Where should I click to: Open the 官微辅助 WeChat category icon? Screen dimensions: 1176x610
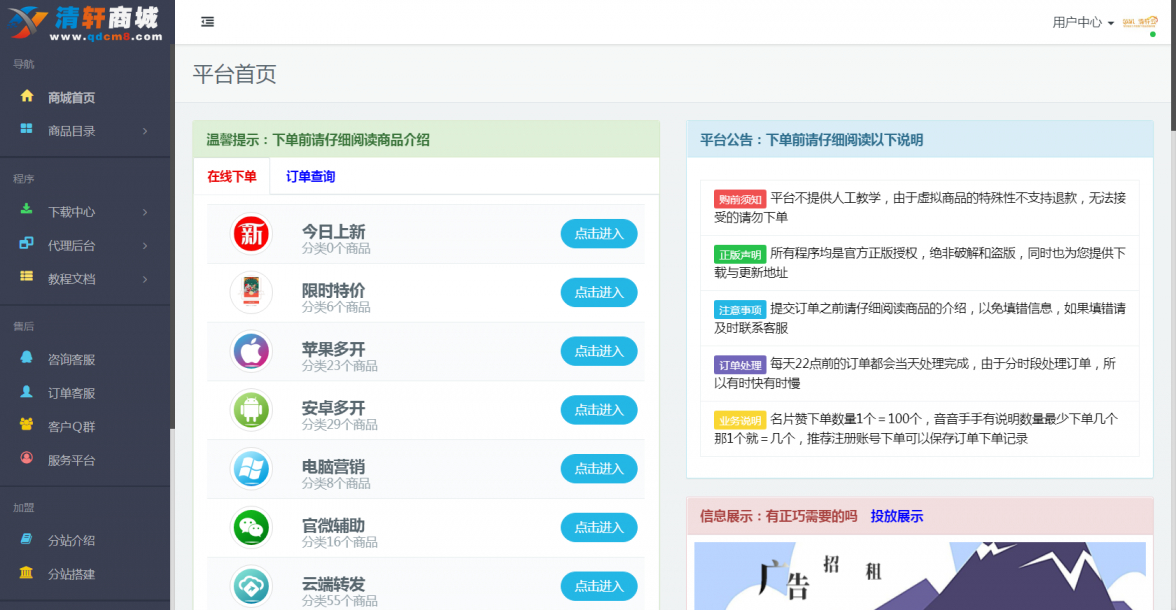pyautogui.click(x=251, y=527)
